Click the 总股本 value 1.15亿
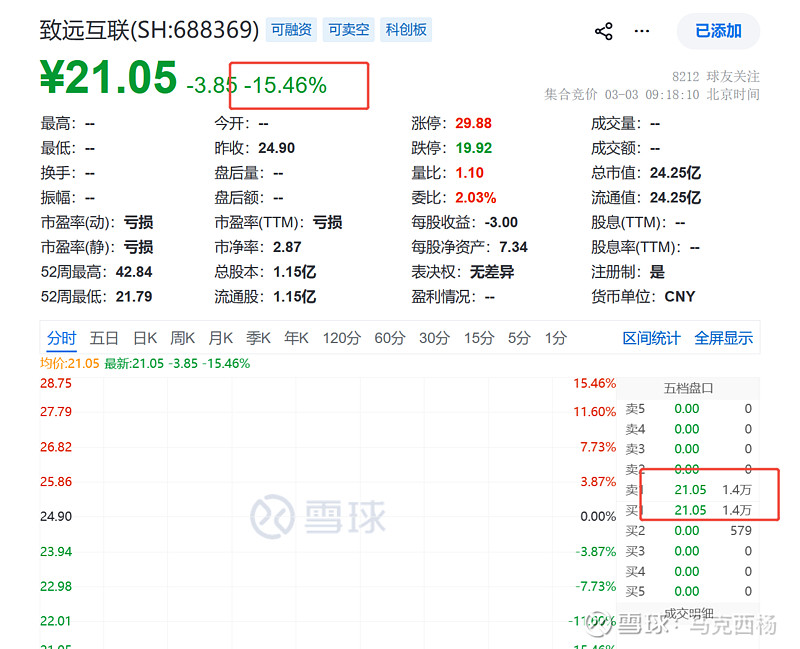 tap(294, 272)
